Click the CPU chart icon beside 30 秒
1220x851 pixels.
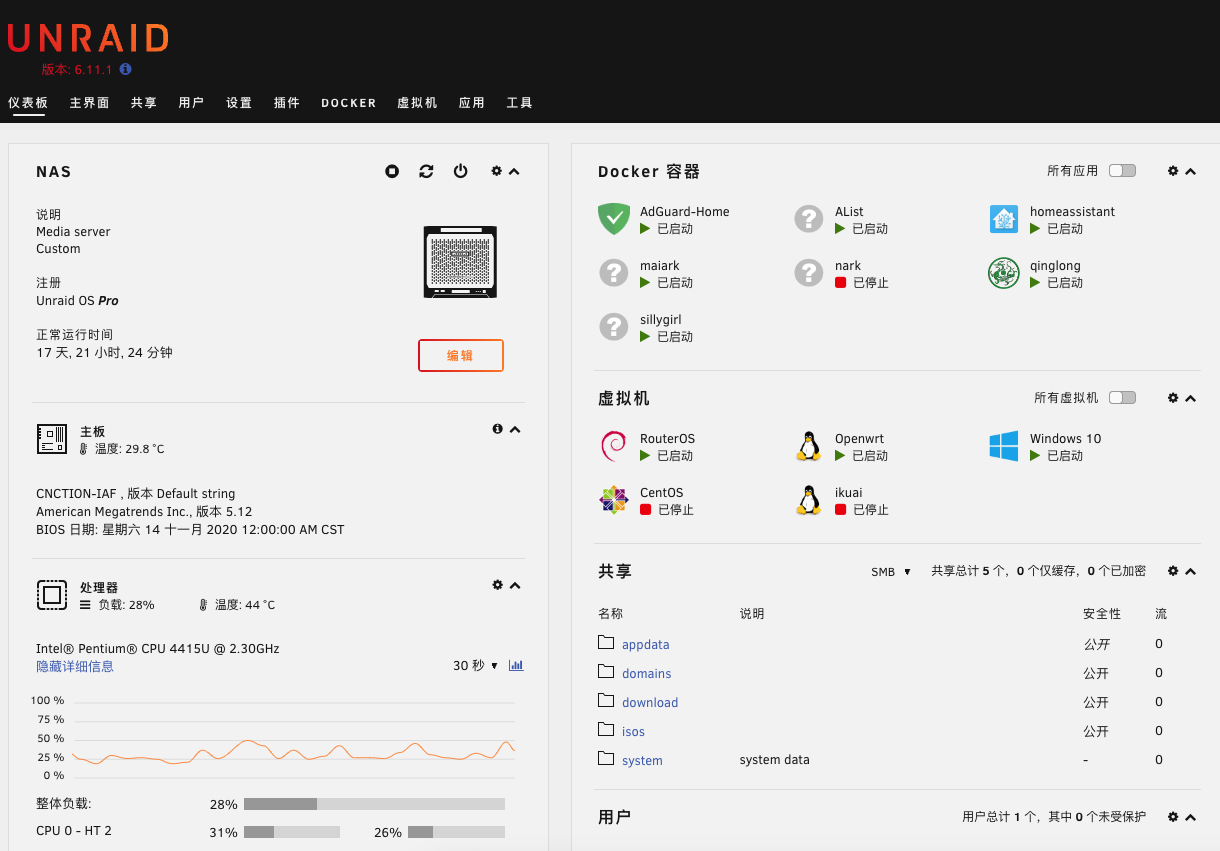pyautogui.click(x=516, y=665)
